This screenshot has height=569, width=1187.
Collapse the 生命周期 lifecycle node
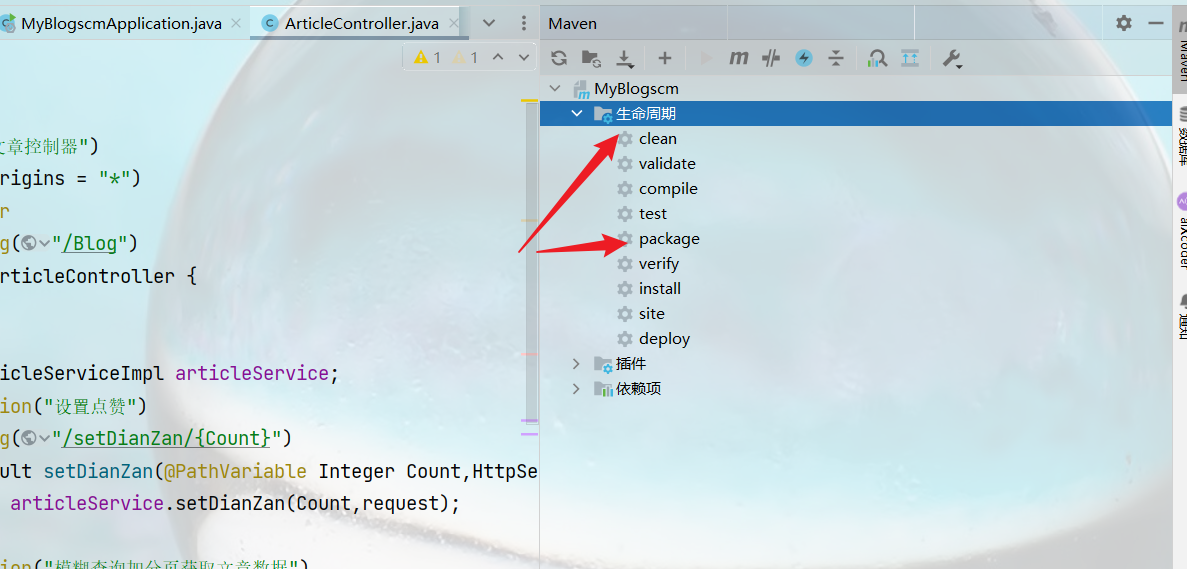click(x=577, y=114)
